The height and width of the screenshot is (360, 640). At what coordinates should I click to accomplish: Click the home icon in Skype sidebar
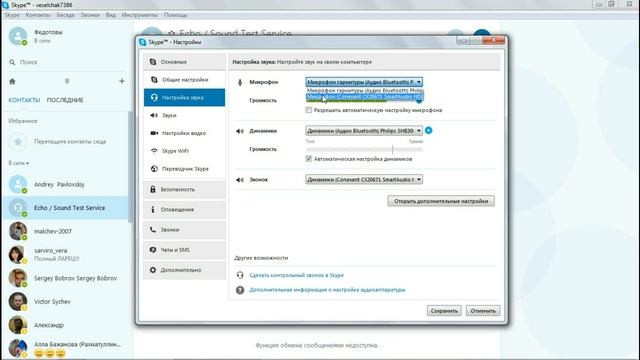pos(12,82)
